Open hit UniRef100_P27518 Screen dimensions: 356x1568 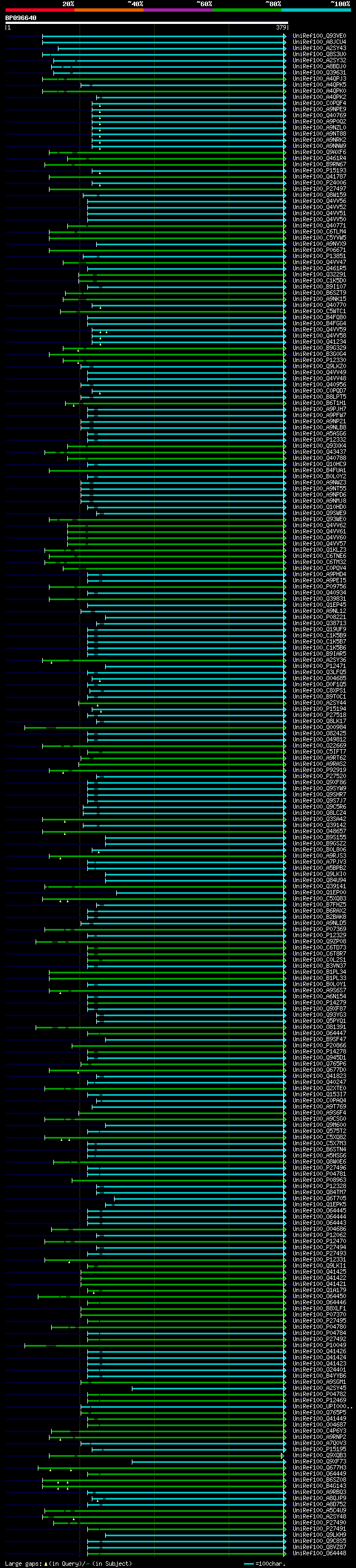(319, 715)
